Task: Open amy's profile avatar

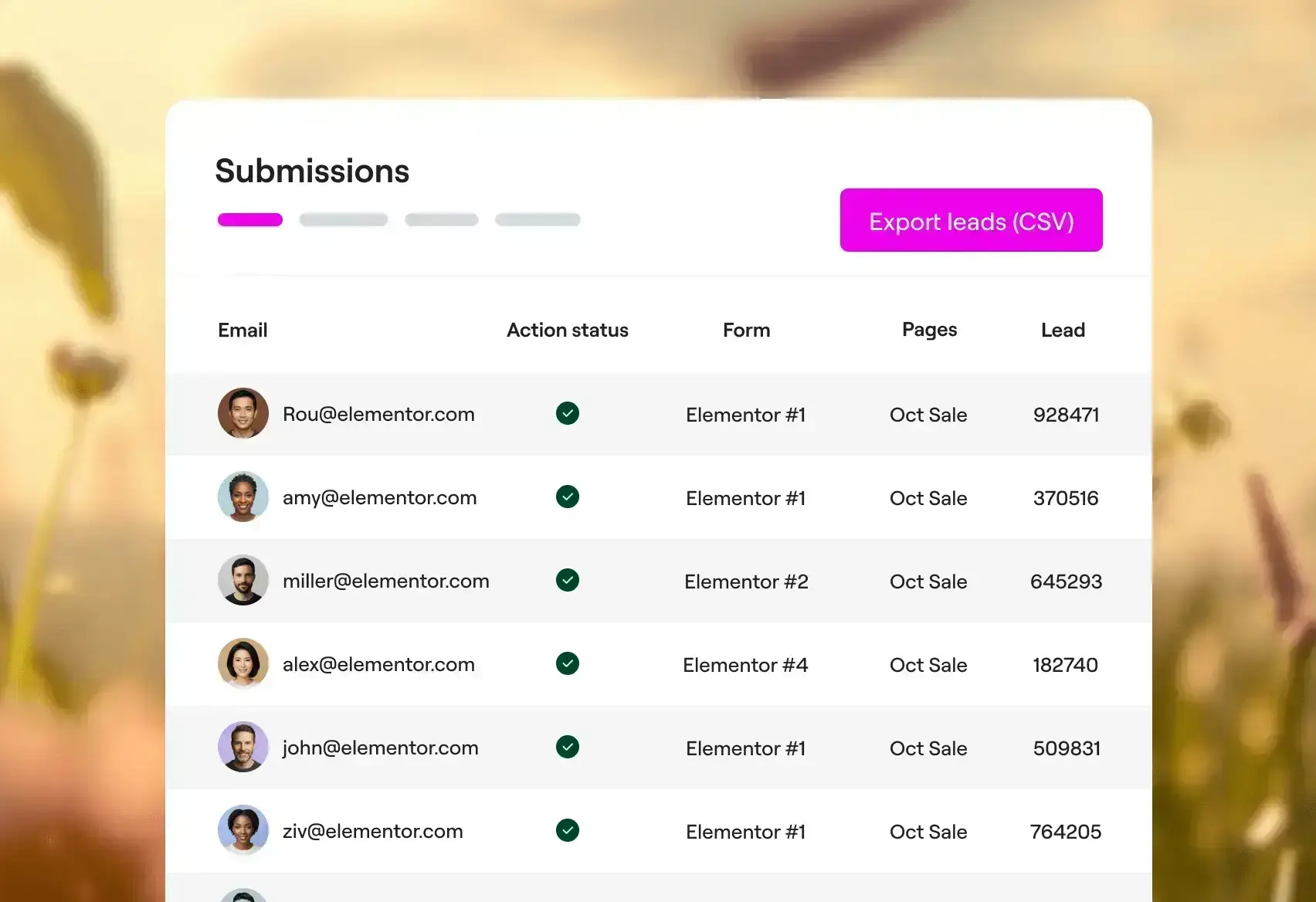Action: pos(243,497)
